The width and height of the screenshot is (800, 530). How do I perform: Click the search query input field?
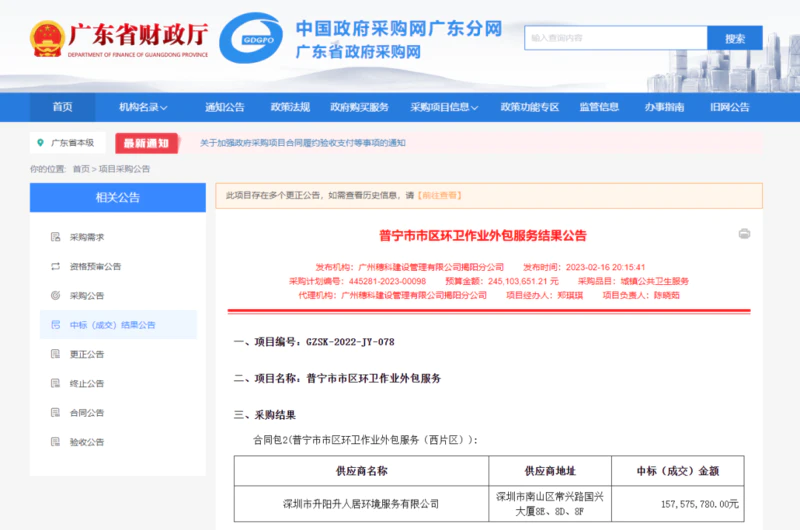(615, 38)
